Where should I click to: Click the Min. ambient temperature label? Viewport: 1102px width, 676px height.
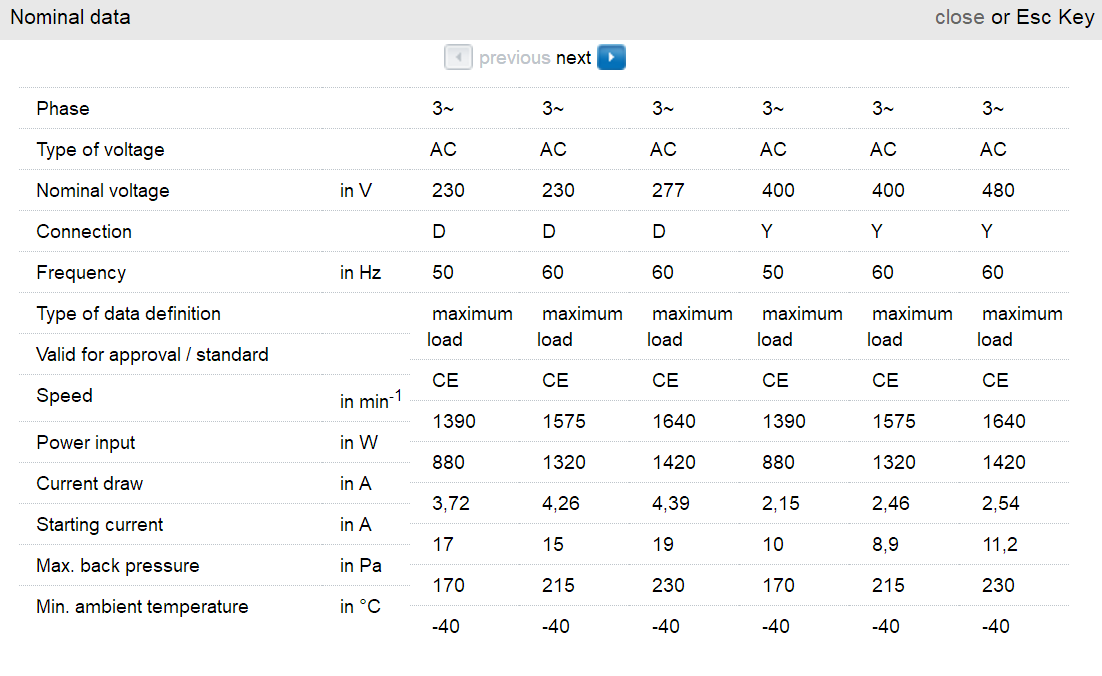[x=142, y=606]
